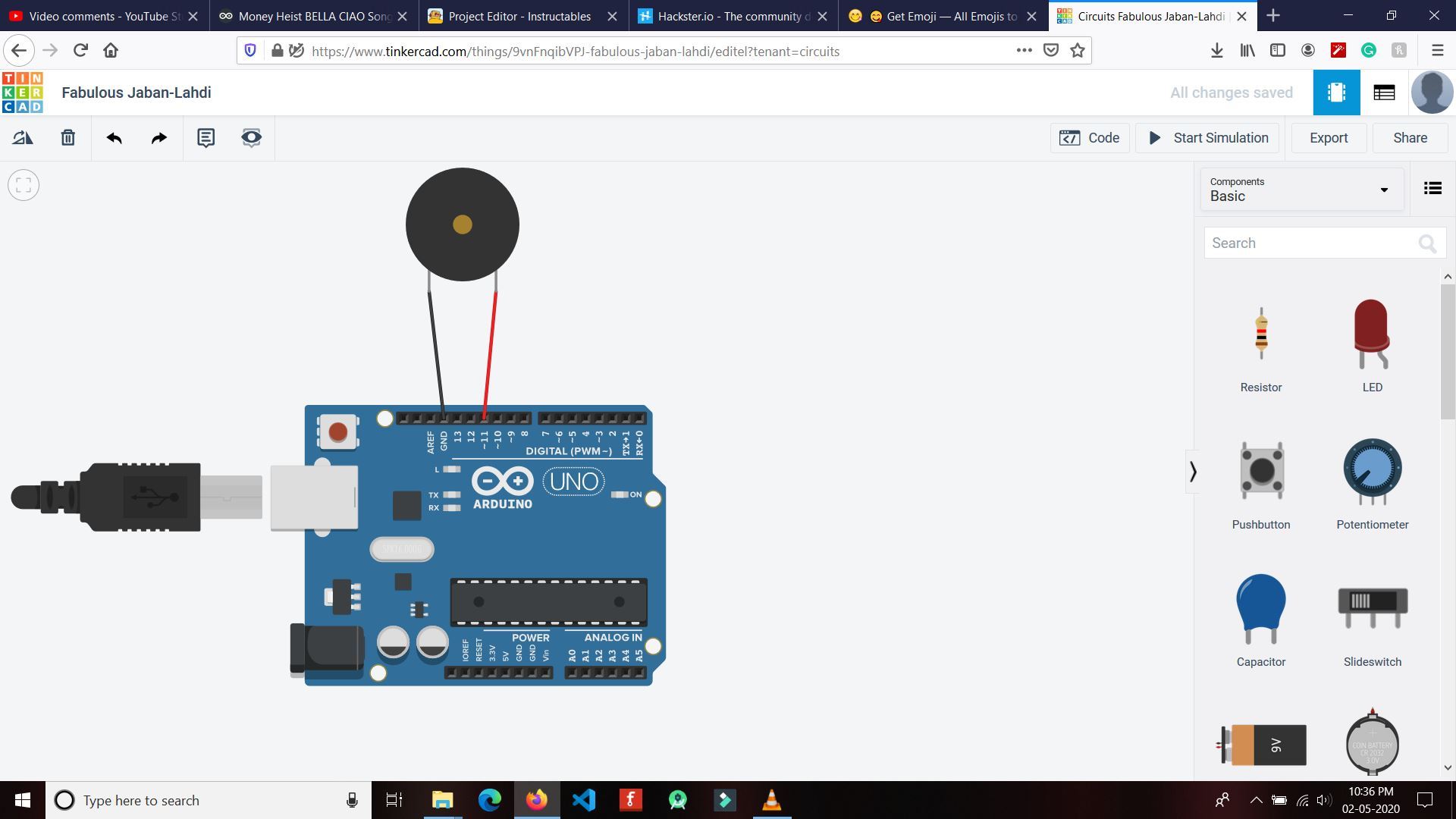Viewport: 1456px width, 819px height.
Task: Open page actions three-dot menu
Action: click(1024, 51)
